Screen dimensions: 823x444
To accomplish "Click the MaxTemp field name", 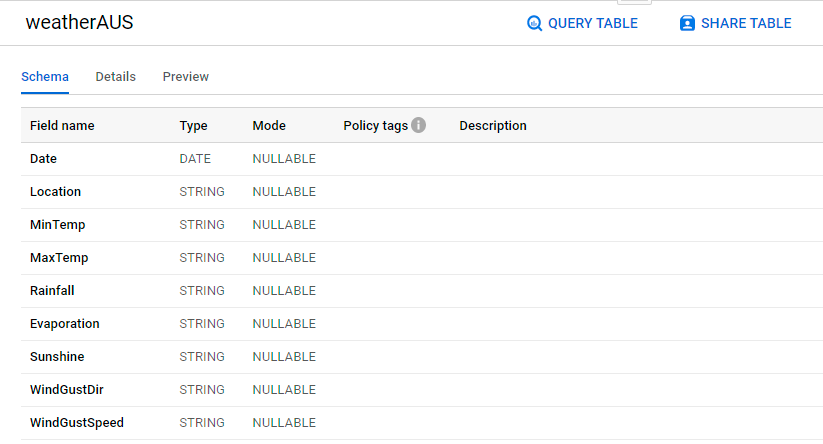I will click(59, 258).
